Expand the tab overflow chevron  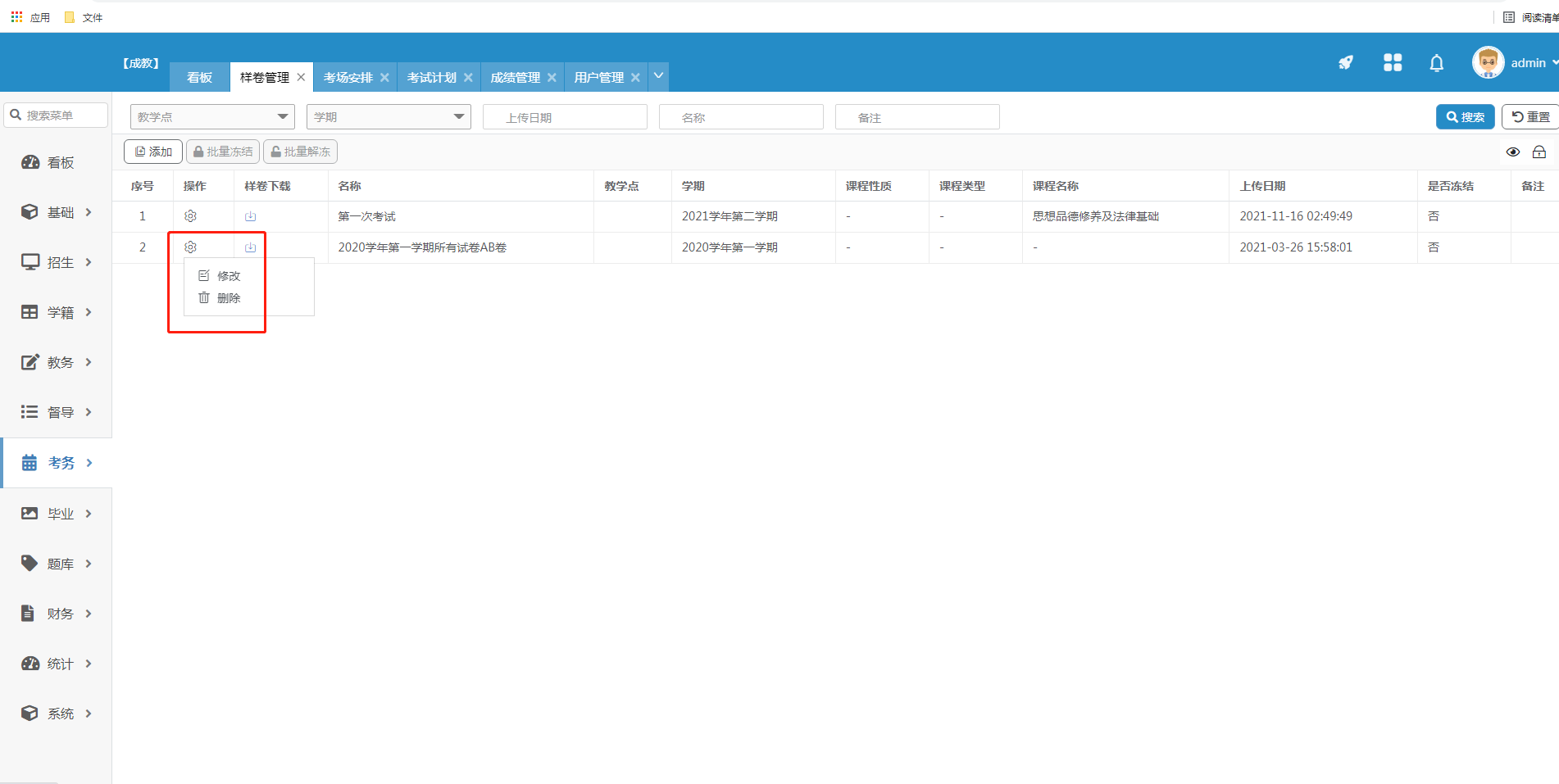(x=658, y=76)
